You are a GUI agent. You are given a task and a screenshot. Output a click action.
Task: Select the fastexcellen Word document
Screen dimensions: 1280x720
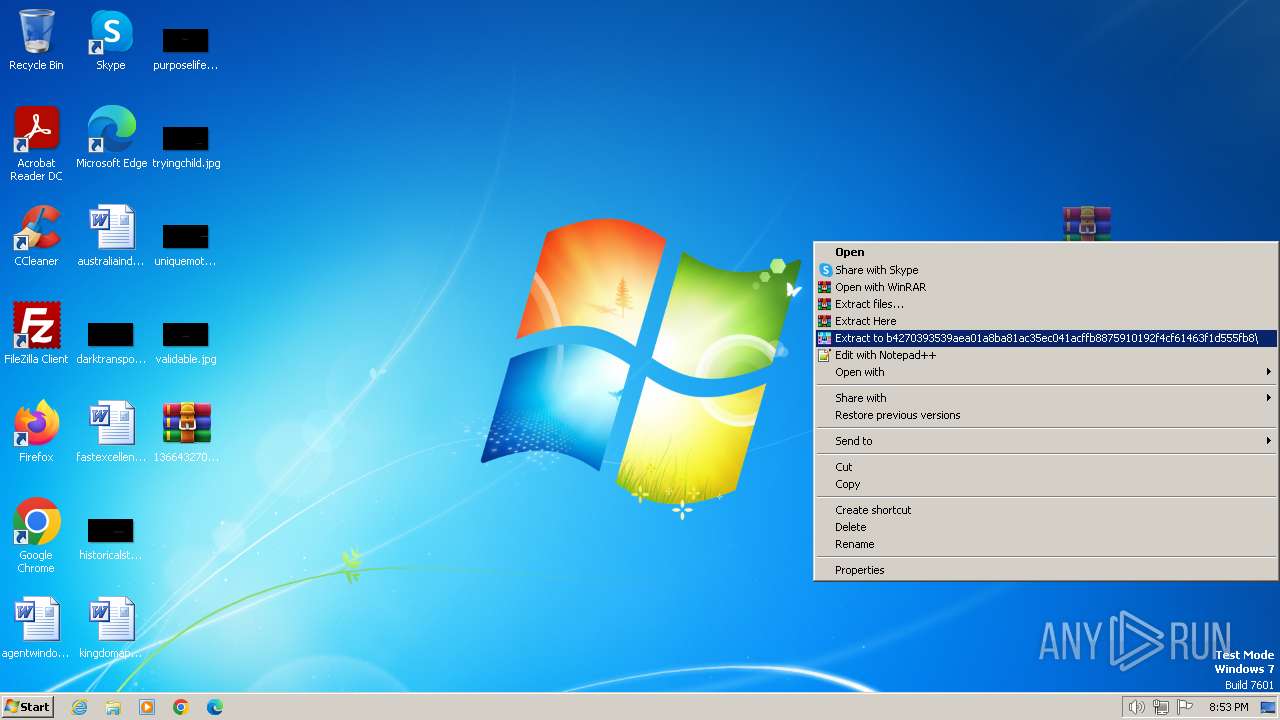click(x=111, y=432)
